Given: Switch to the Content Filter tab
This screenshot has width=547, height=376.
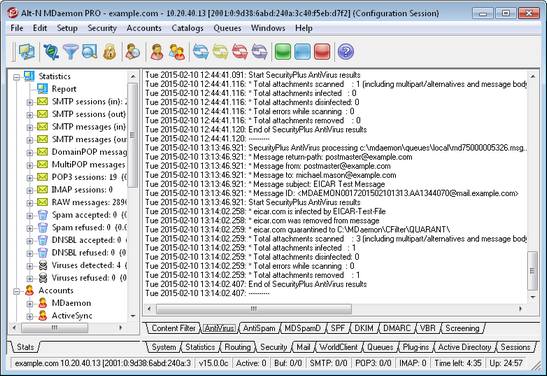Looking at the screenshot, I should pos(173,328).
